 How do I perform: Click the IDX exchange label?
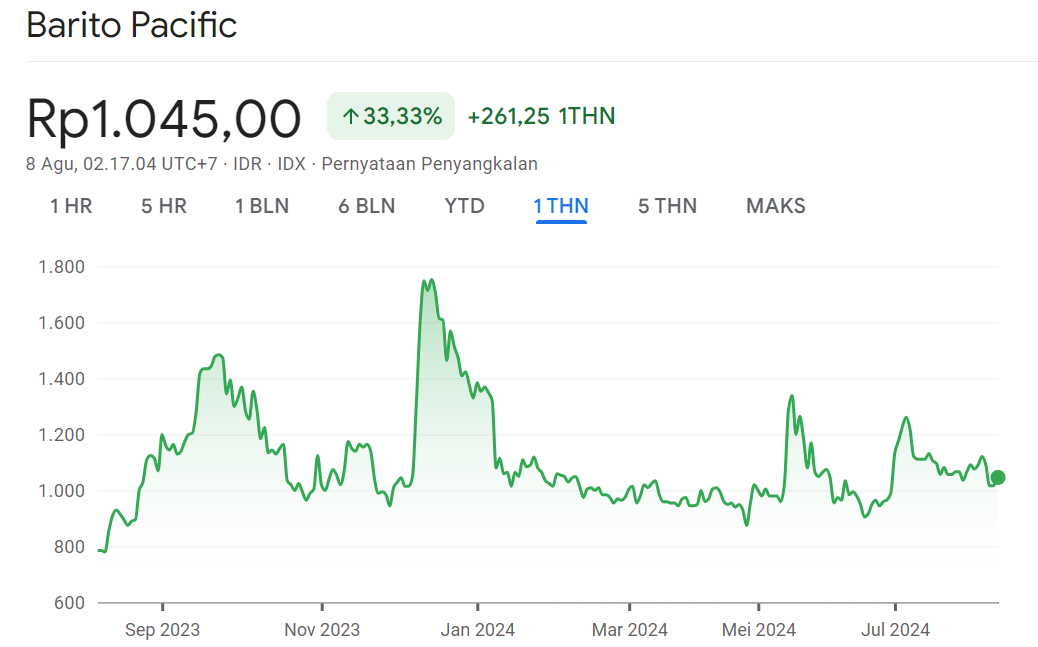click(291, 164)
